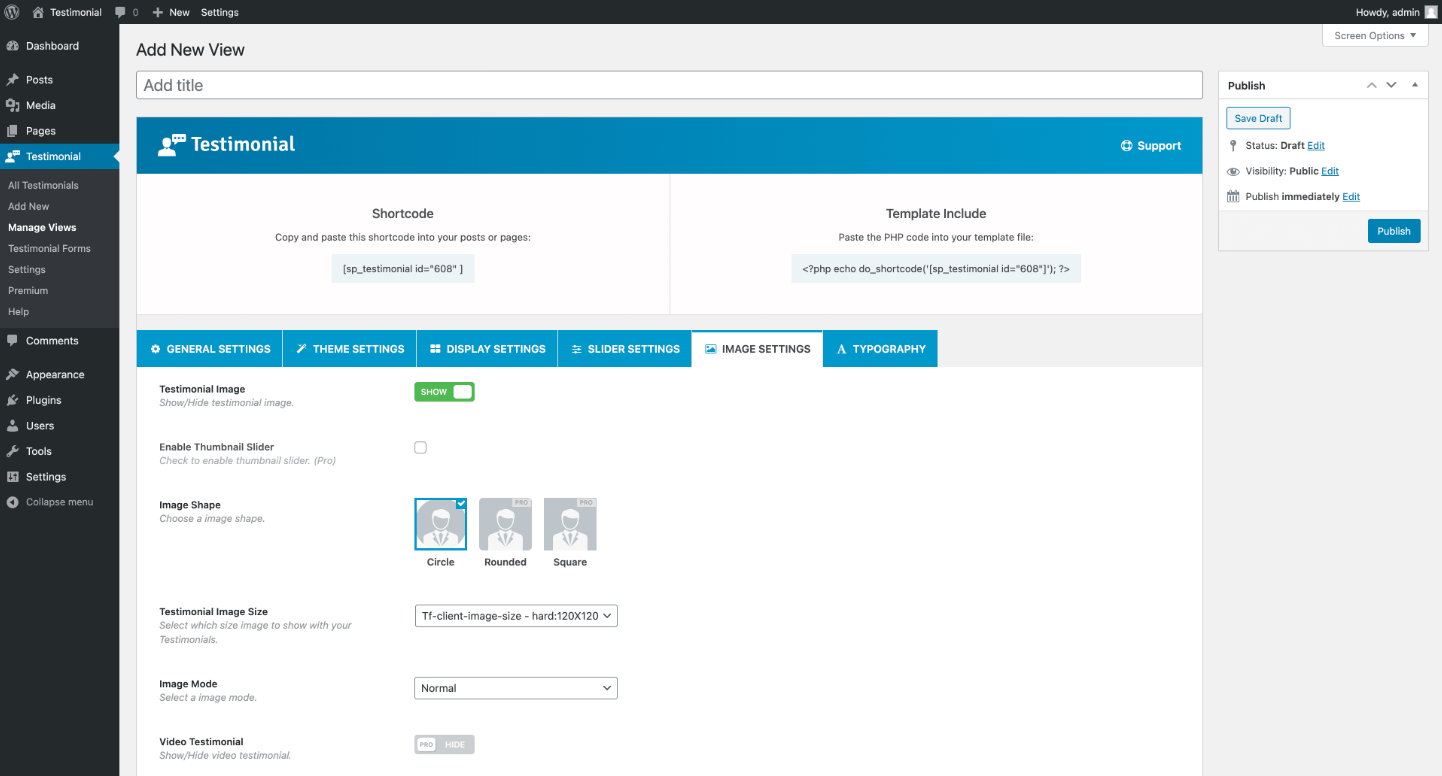Image resolution: width=1442 pixels, height=776 pixels.
Task: Select the Square image shape
Action: tap(570, 524)
